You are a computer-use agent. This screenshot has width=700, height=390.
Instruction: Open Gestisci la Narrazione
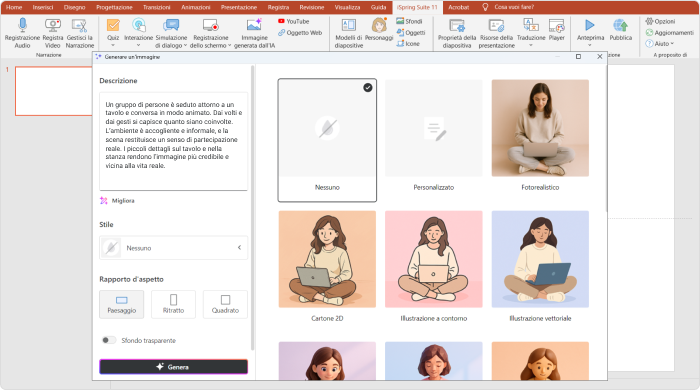pos(80,33)
